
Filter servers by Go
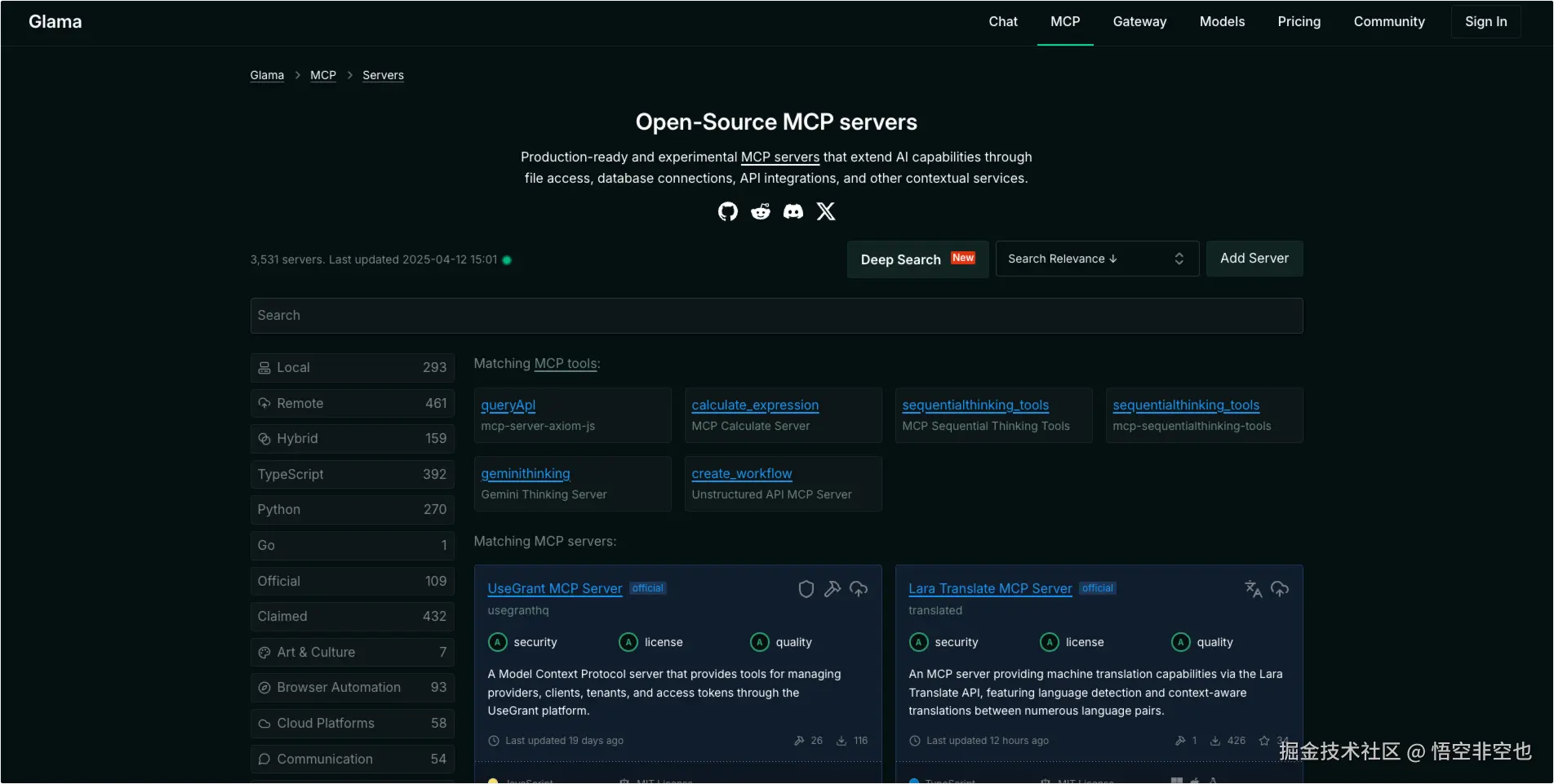click(x=353, y=546)
